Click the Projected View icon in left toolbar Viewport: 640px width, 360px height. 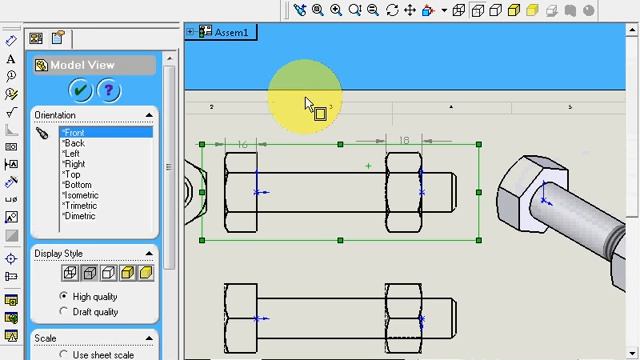(11, 318)
